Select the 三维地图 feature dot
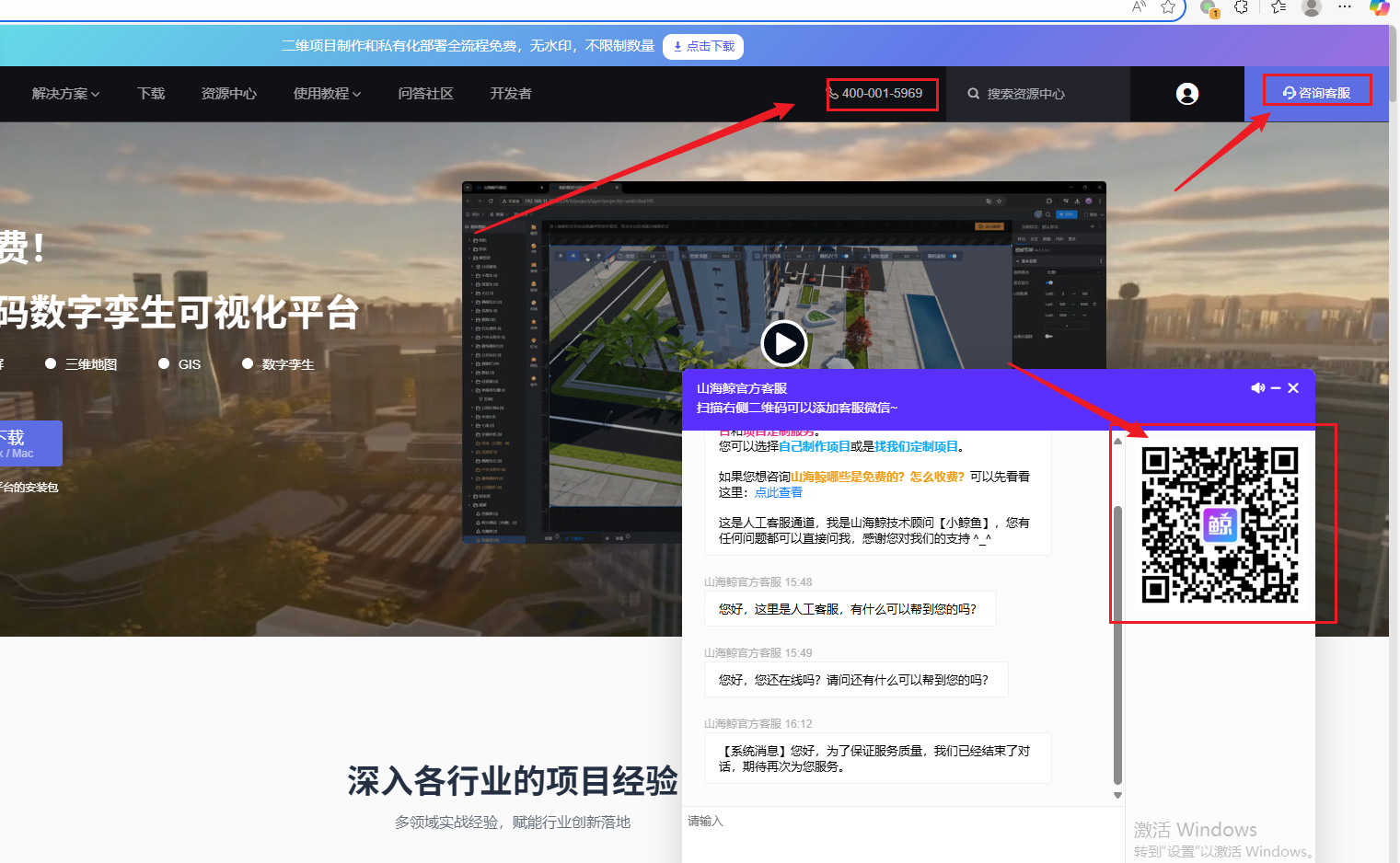The height and width of the screenshot is (863, 1400). (x=51, y=363)
